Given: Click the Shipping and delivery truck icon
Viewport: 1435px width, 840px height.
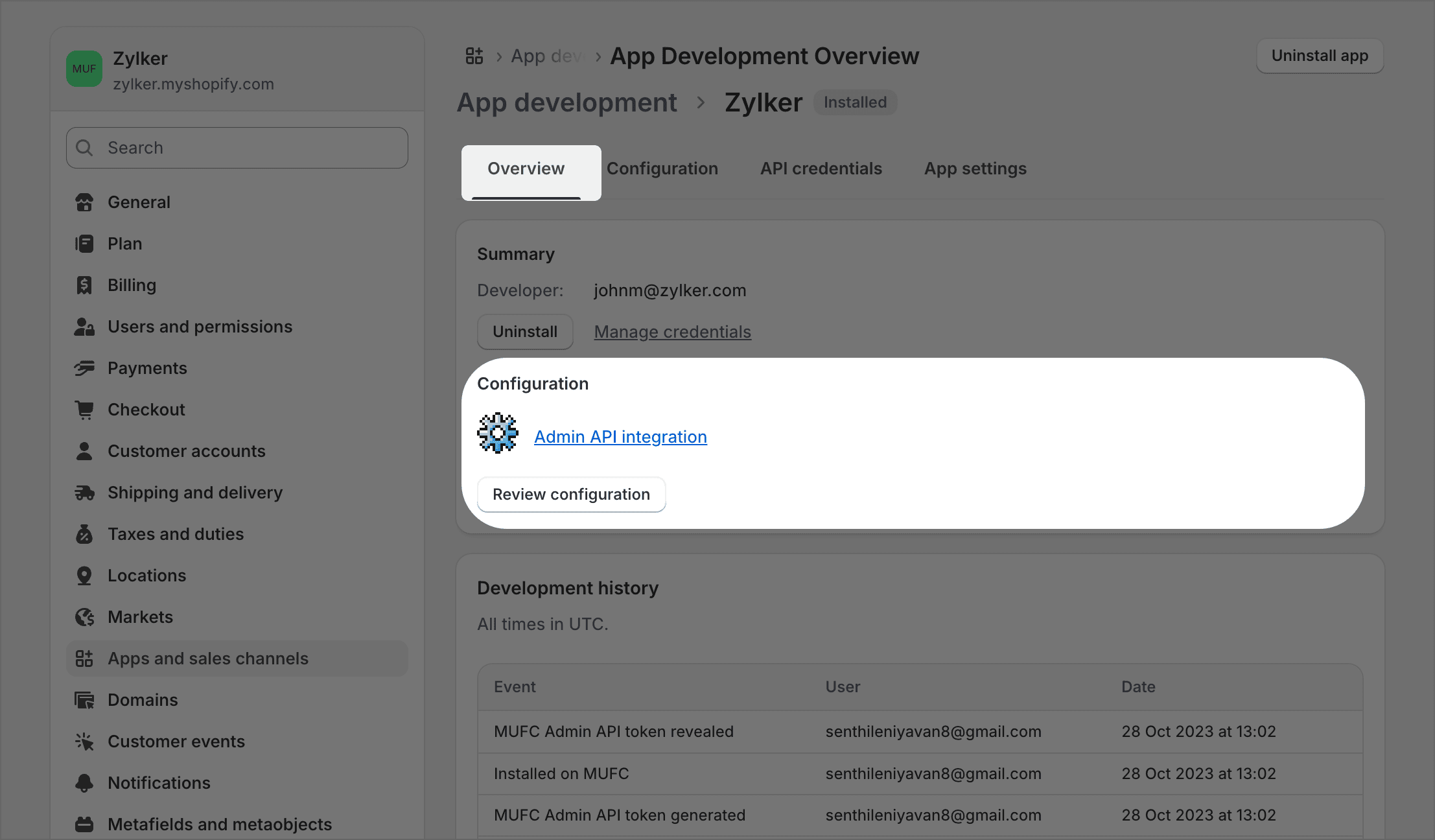Looking at the screenshot, I should (x=84, y=493).
